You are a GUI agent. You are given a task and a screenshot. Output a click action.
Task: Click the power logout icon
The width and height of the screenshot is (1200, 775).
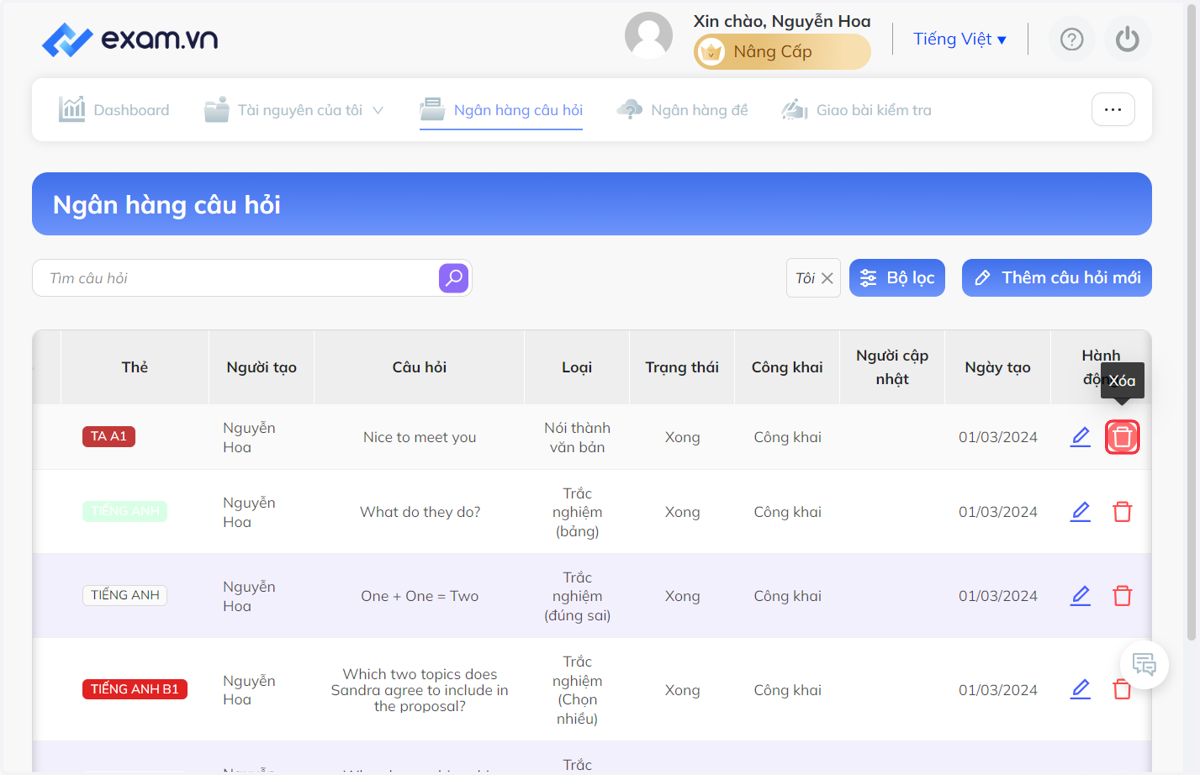tap(1128, 39)
